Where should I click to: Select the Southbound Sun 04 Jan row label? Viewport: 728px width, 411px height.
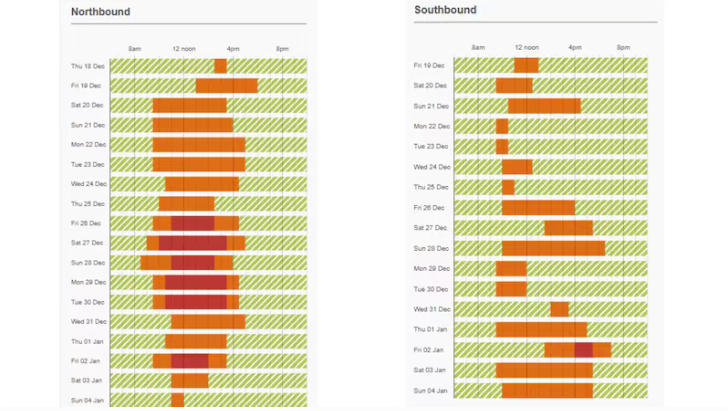coord(431,390)
